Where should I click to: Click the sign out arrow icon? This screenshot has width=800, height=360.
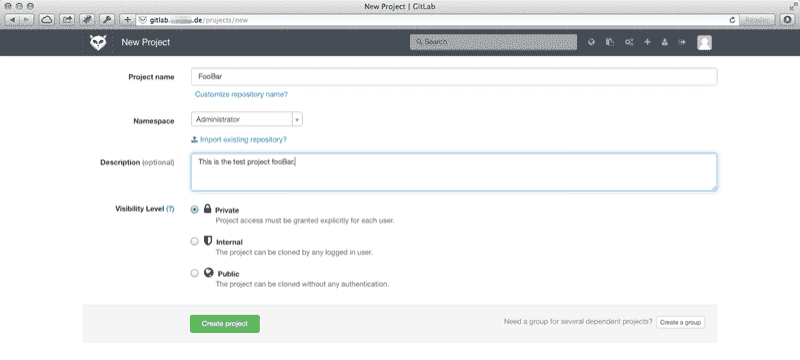682,42
